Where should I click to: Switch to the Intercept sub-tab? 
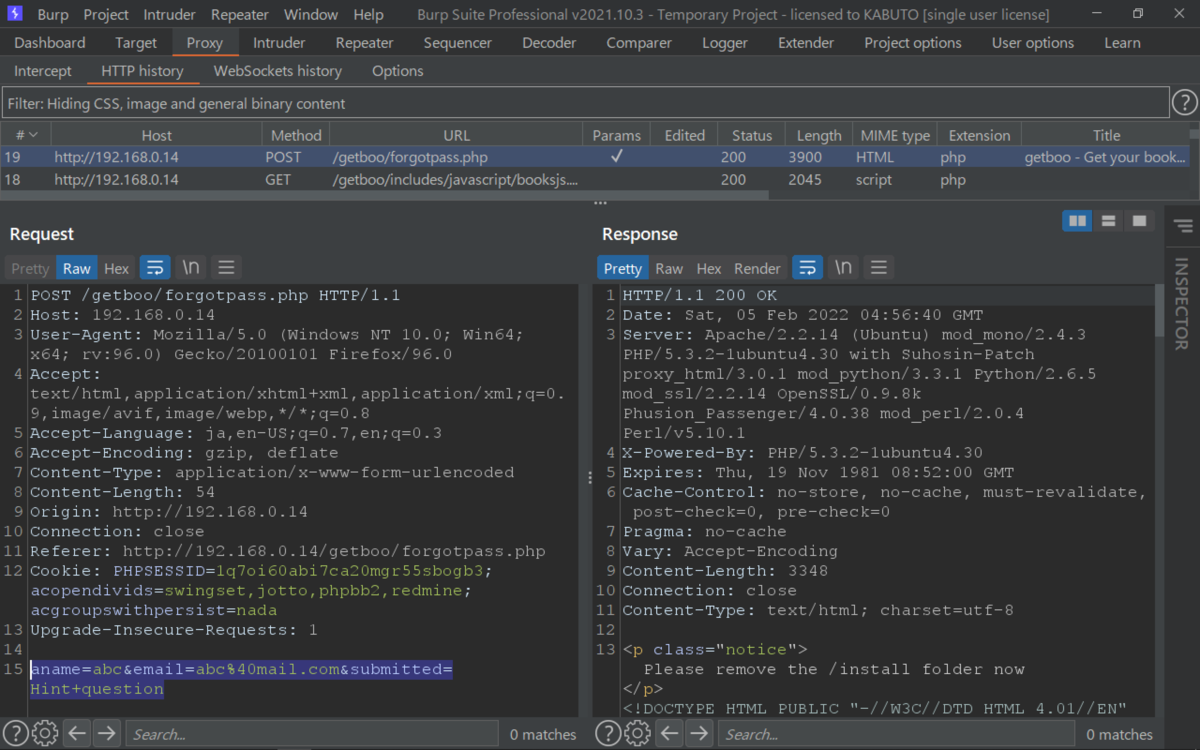point(43,71)
